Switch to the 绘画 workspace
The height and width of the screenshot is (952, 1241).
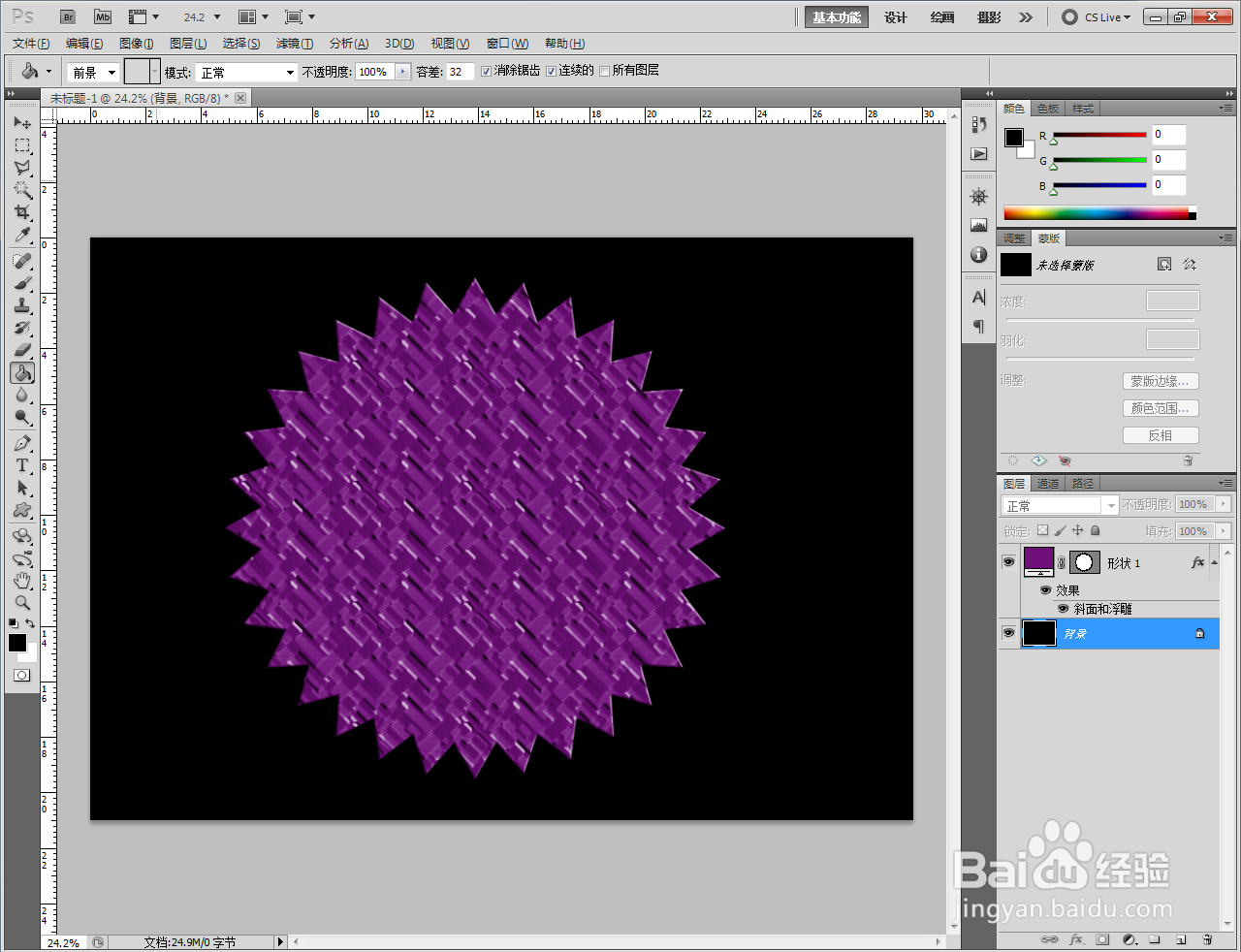tap(942, 16)
